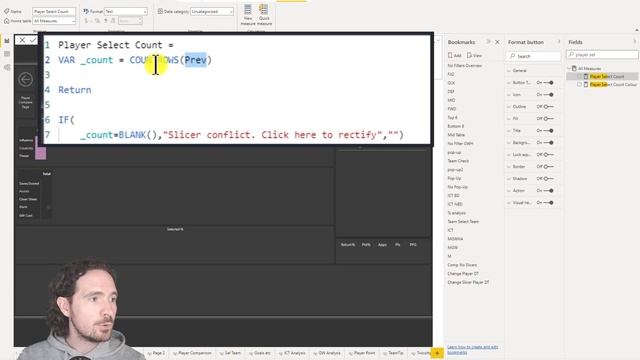This screenshot has width=640, height=360.
Task: Add a new report page with the plus button
Action: tap(437, 353)
